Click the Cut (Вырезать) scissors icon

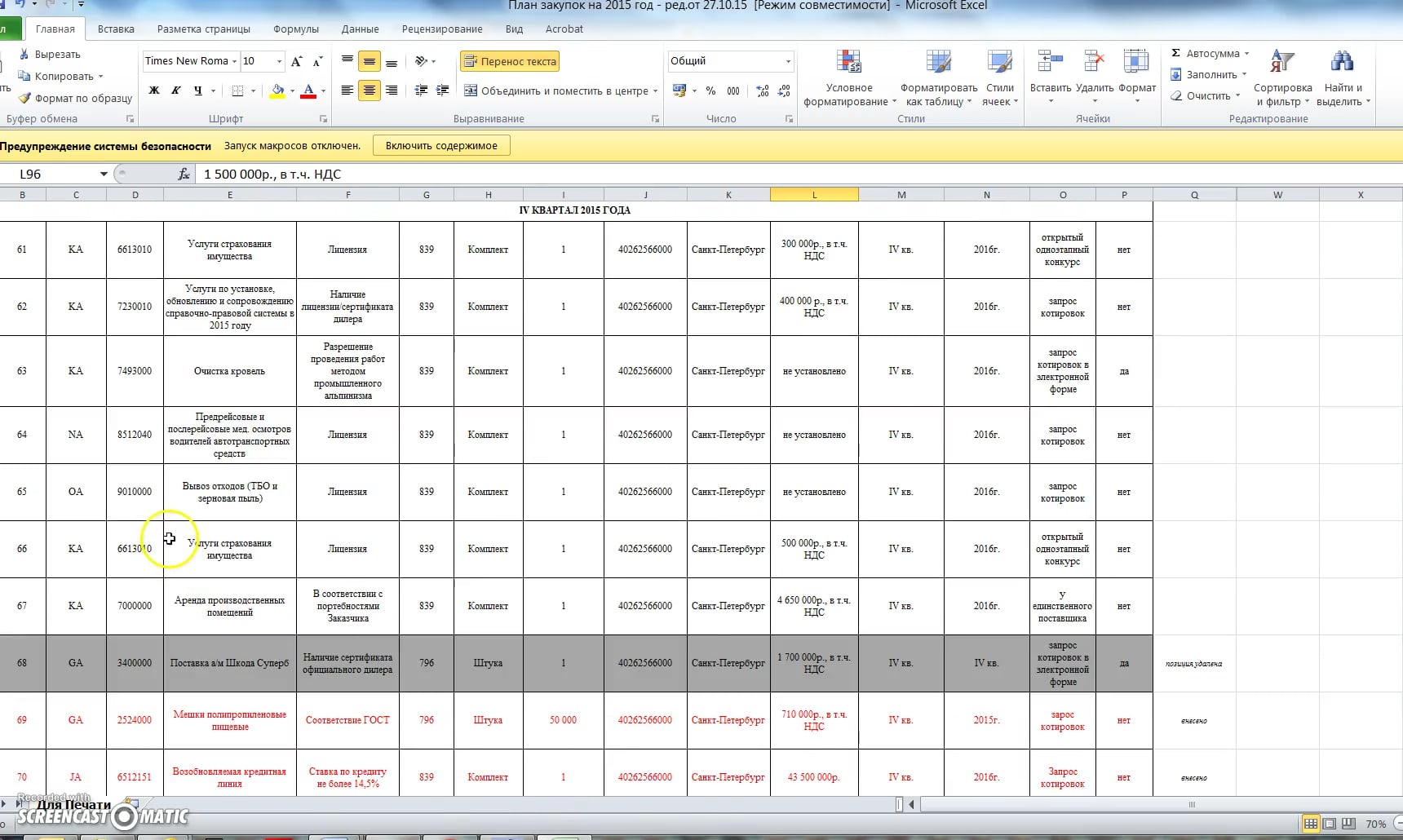[24, 54]
